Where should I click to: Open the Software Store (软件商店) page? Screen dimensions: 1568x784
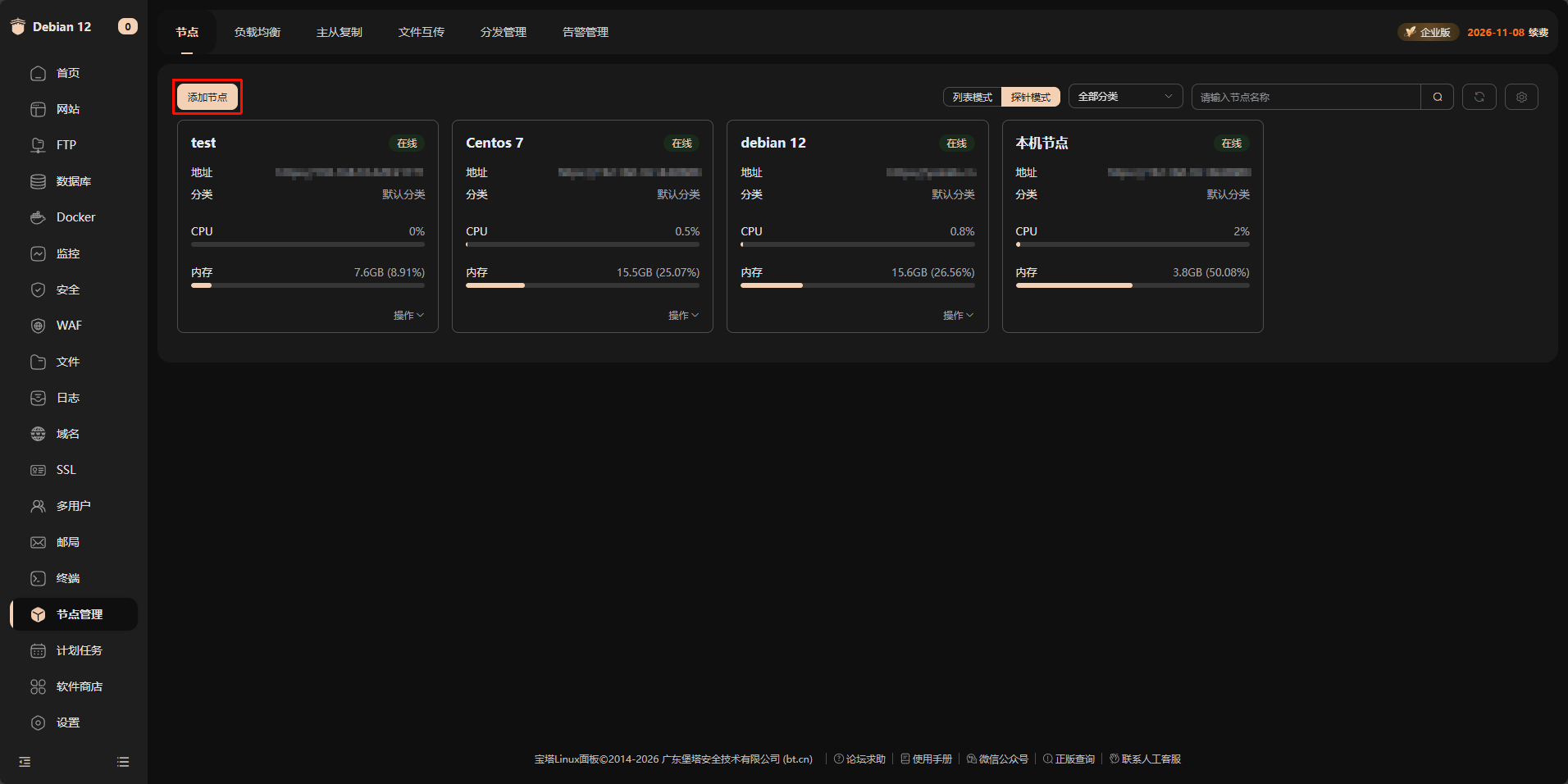(x=79, y=686)
